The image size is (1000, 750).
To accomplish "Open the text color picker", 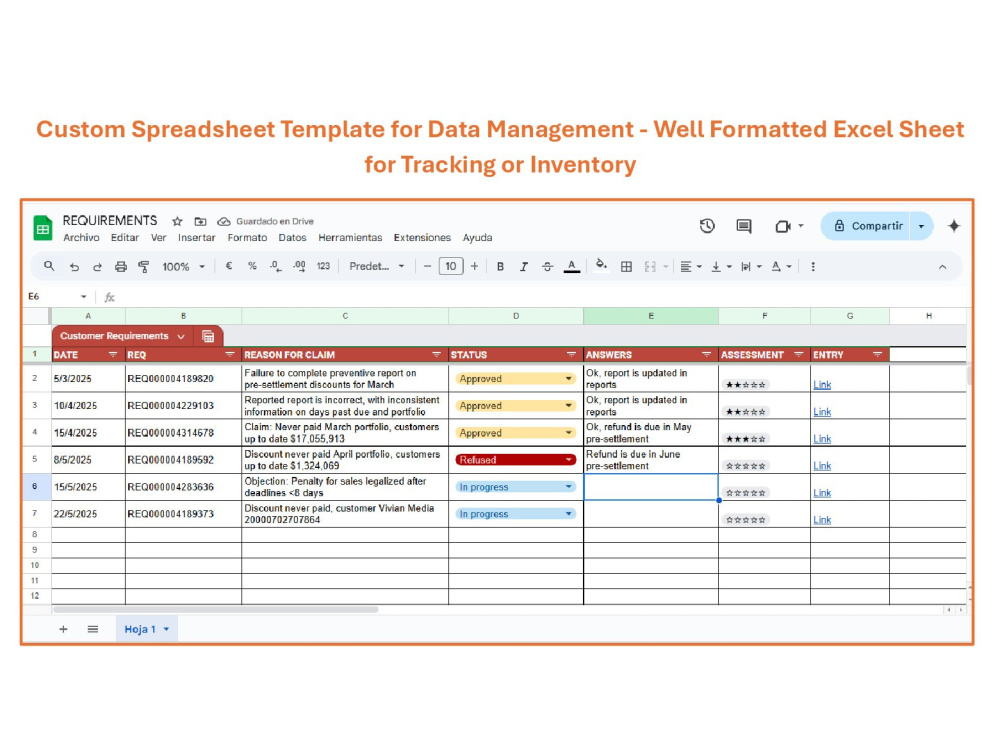I will pyautogui.click(x=572, y=267).
